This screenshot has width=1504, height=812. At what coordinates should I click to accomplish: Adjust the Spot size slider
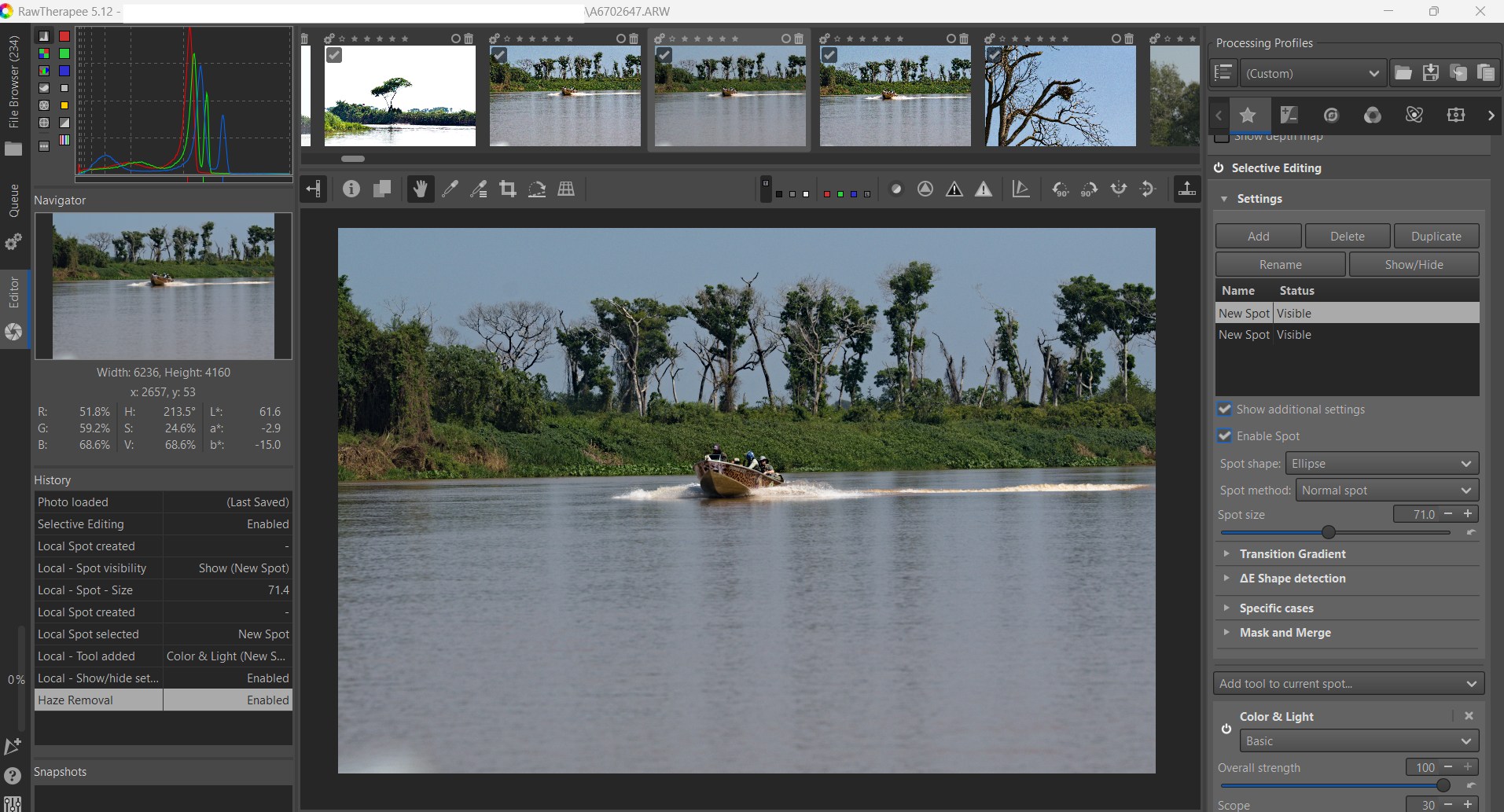(x=1328, y=532)
